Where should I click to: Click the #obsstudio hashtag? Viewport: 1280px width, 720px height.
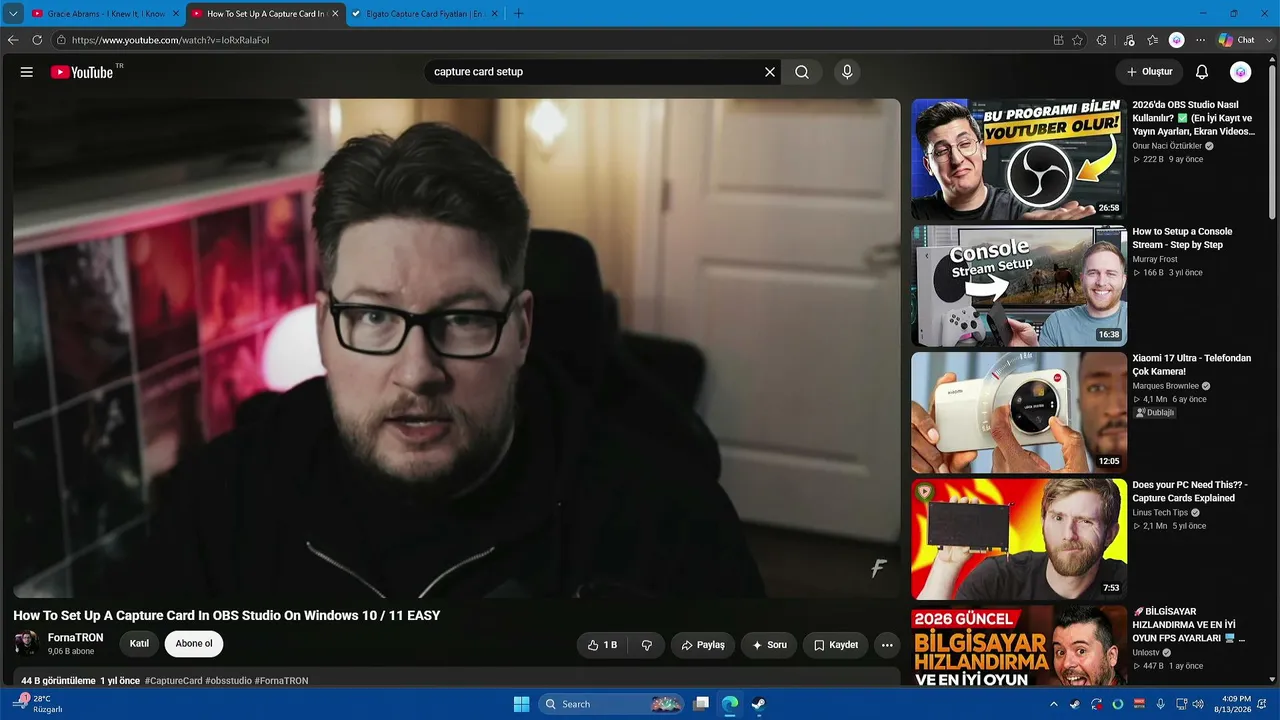(x=228, y=681)
